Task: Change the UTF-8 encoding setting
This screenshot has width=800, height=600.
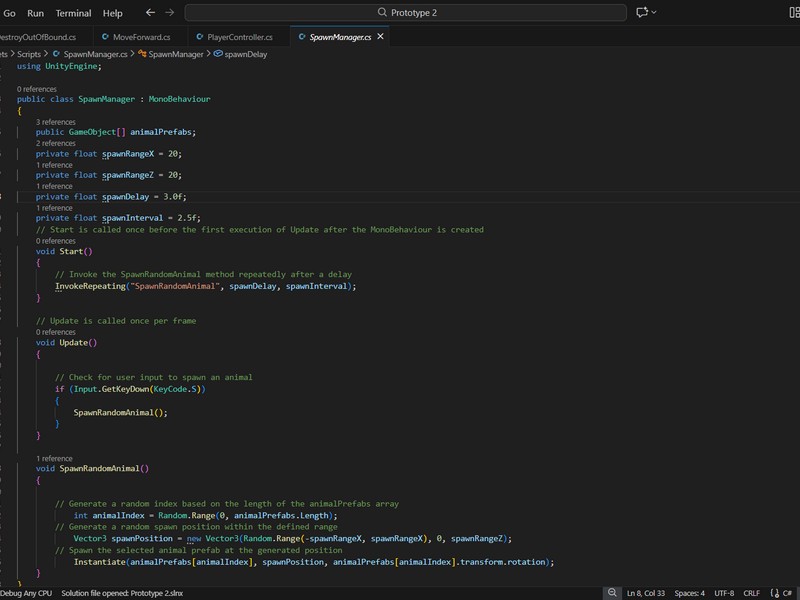Action: (x=724, y=593)
